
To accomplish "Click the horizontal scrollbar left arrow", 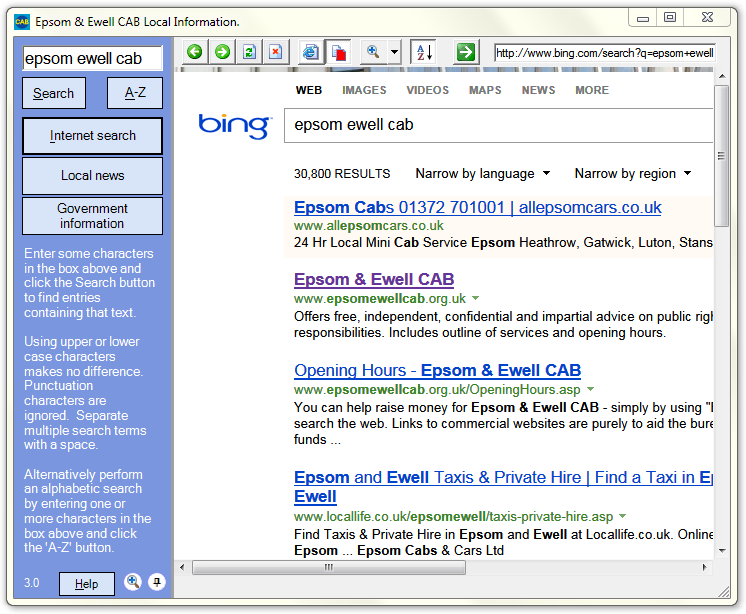I will click(182, 567).
